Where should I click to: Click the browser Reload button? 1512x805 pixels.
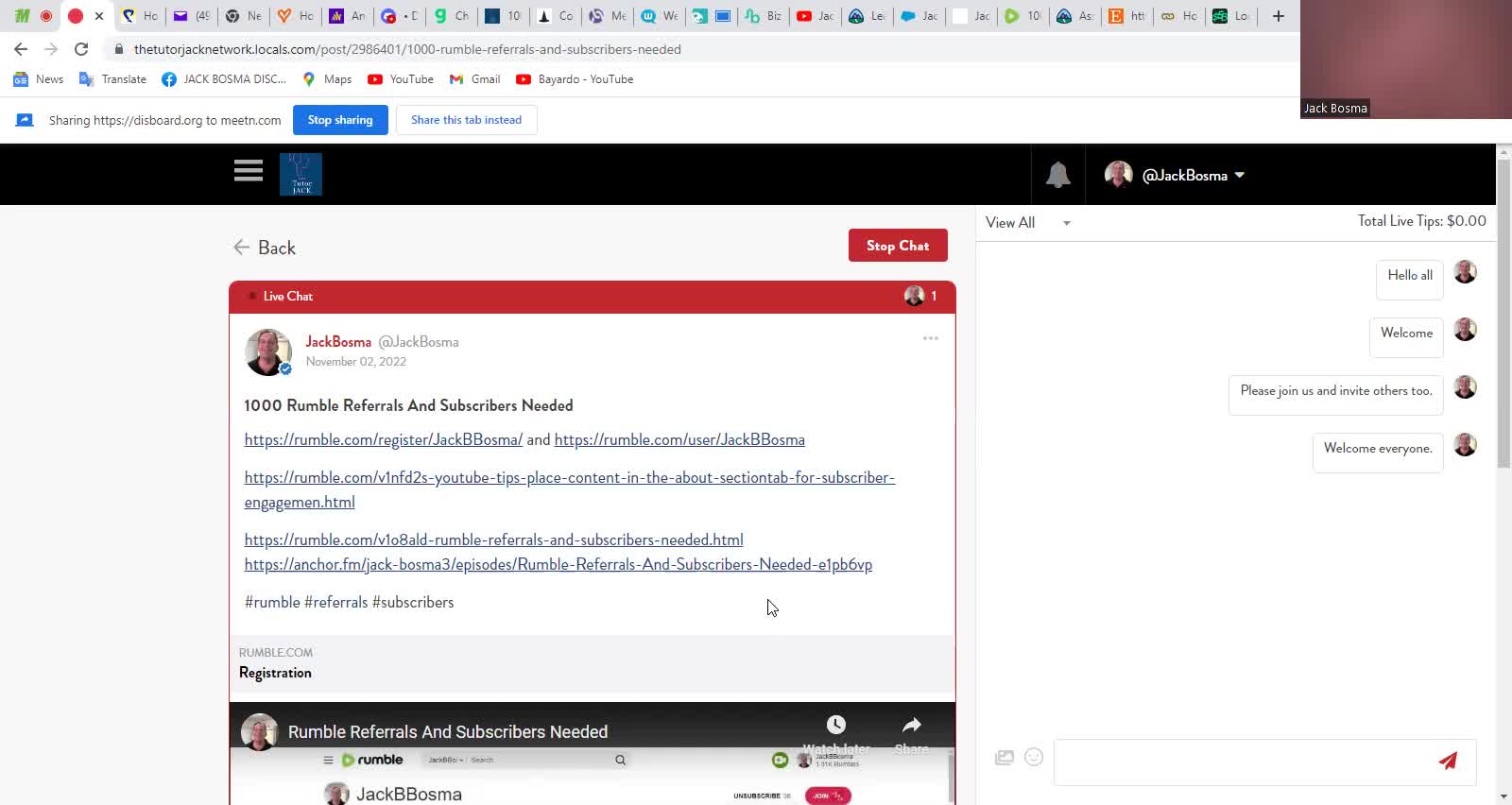81,49
